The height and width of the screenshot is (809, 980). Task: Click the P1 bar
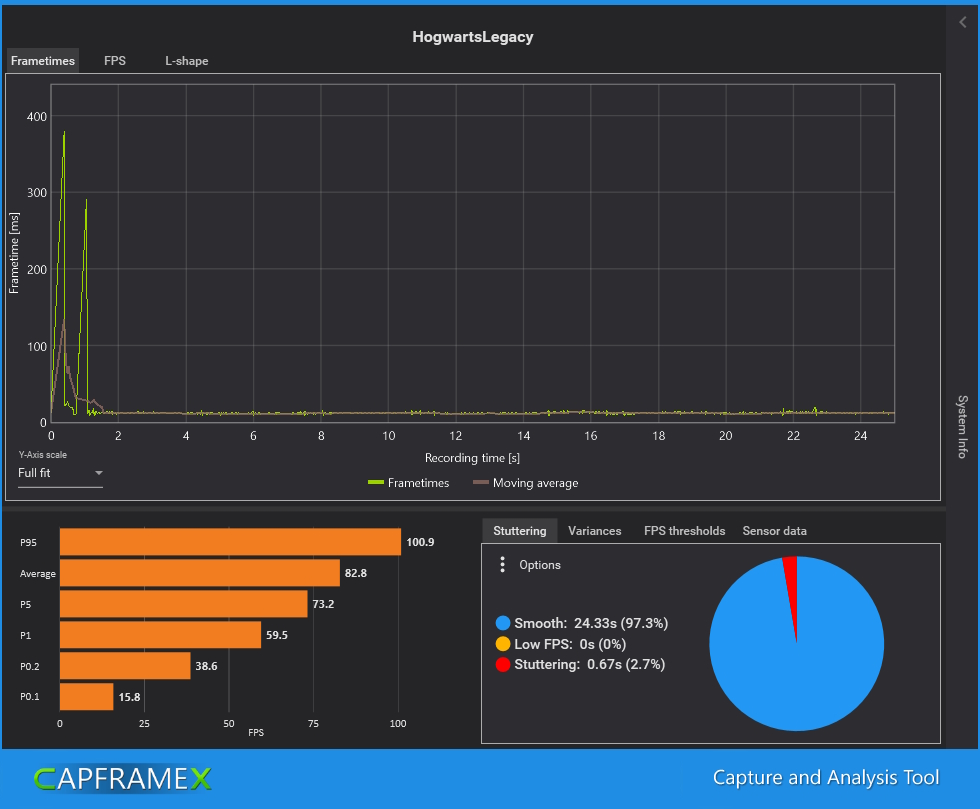[160, 635]
